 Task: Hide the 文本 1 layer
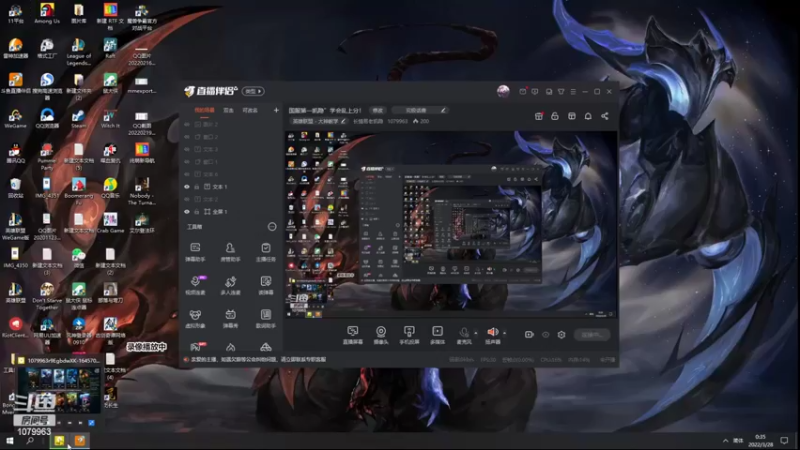coord(187,187)
